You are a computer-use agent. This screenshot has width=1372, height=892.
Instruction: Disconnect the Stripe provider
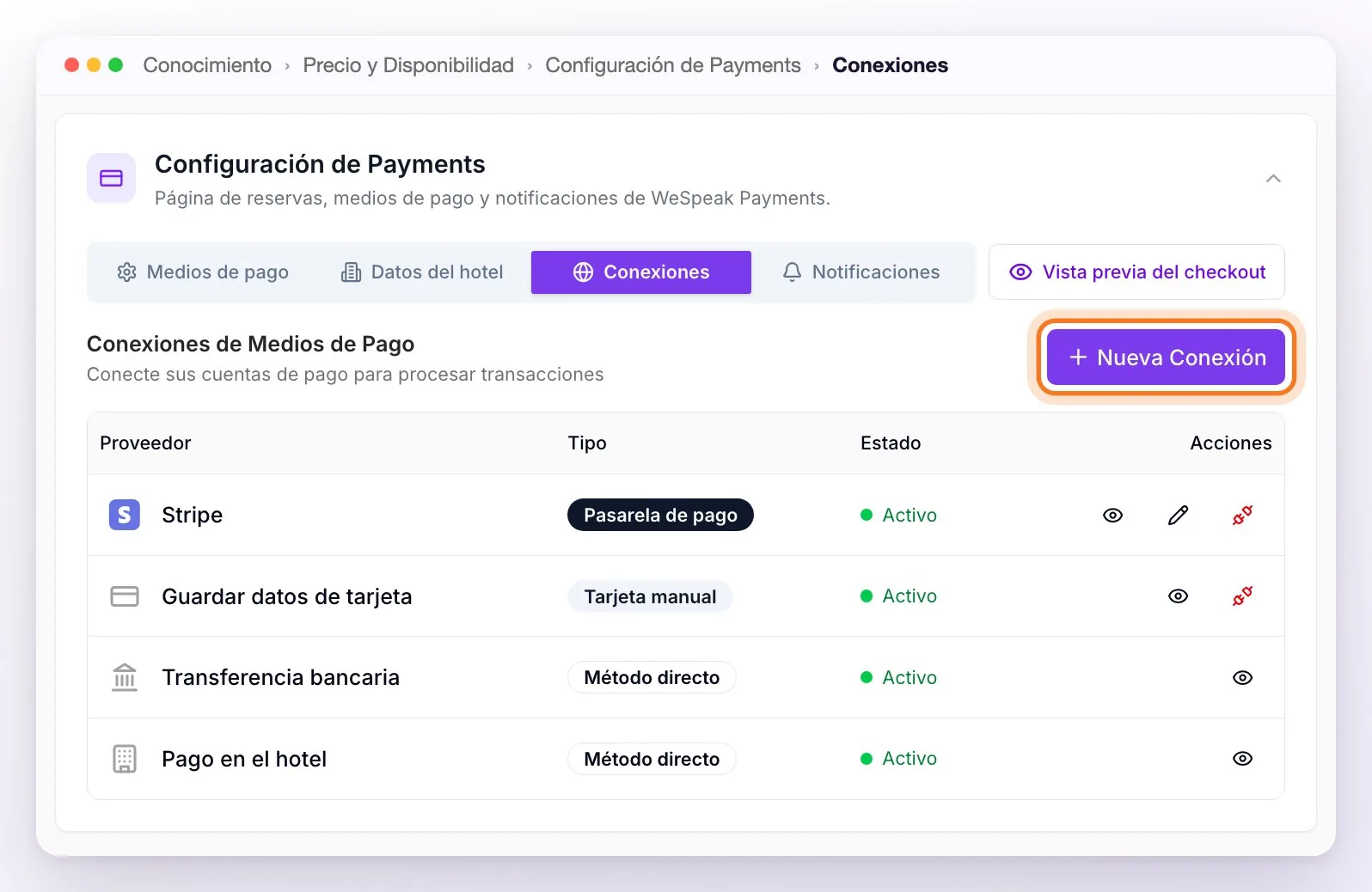click(x=1242, y=516)
